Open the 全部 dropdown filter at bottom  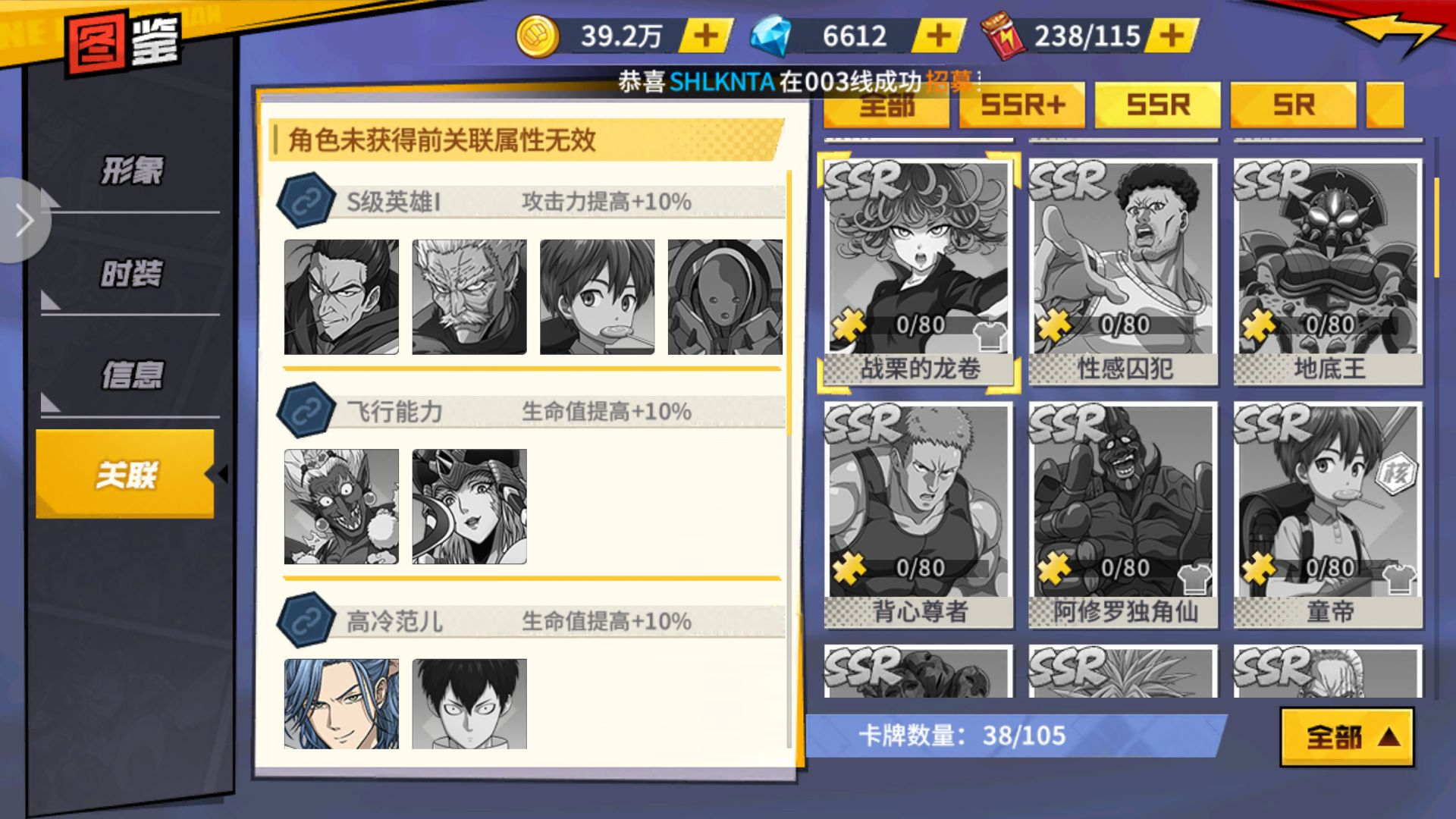(x=1347, y=736)
